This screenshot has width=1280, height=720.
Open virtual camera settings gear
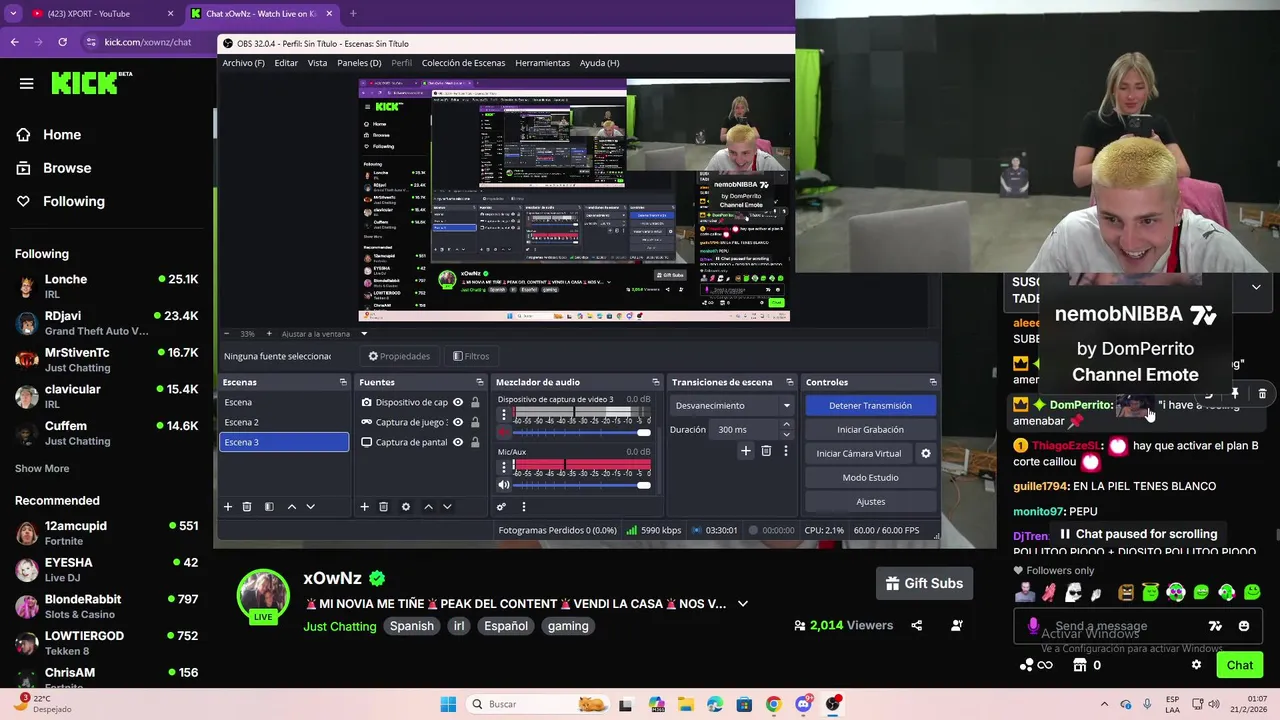(926, 453)
